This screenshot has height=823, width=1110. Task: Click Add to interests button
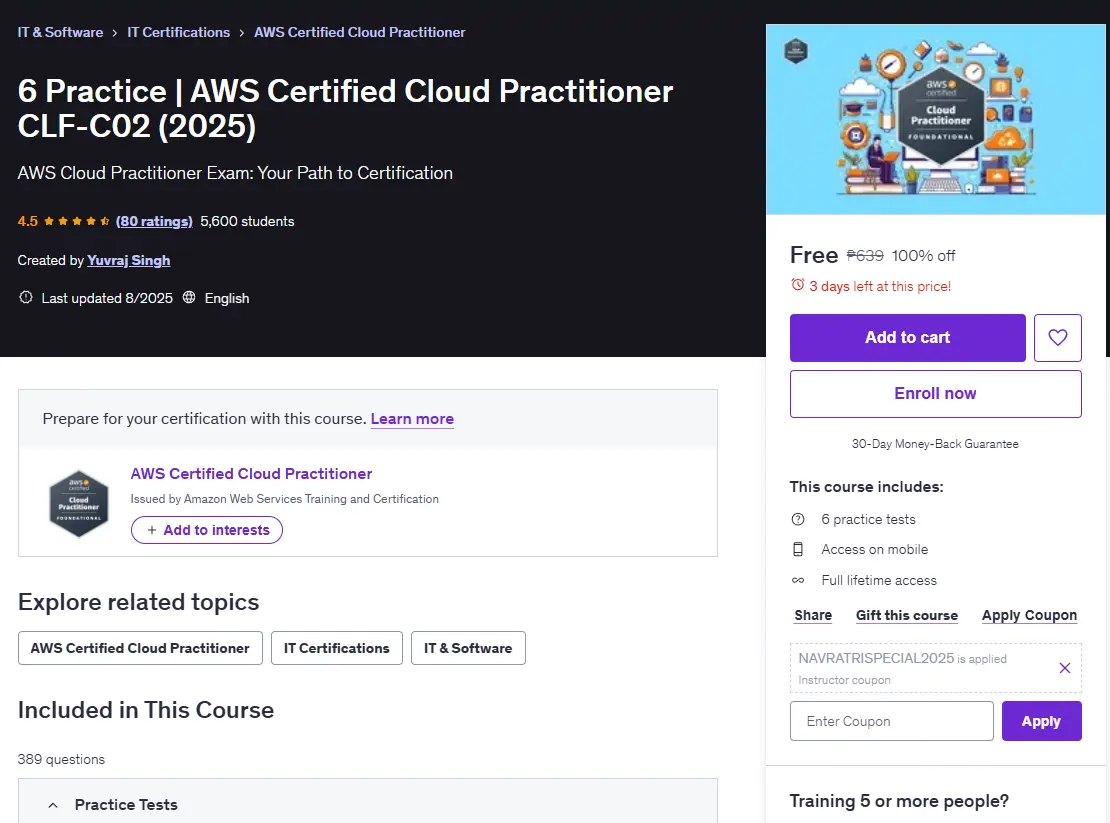pyautogui.click(x=207, y=530)
